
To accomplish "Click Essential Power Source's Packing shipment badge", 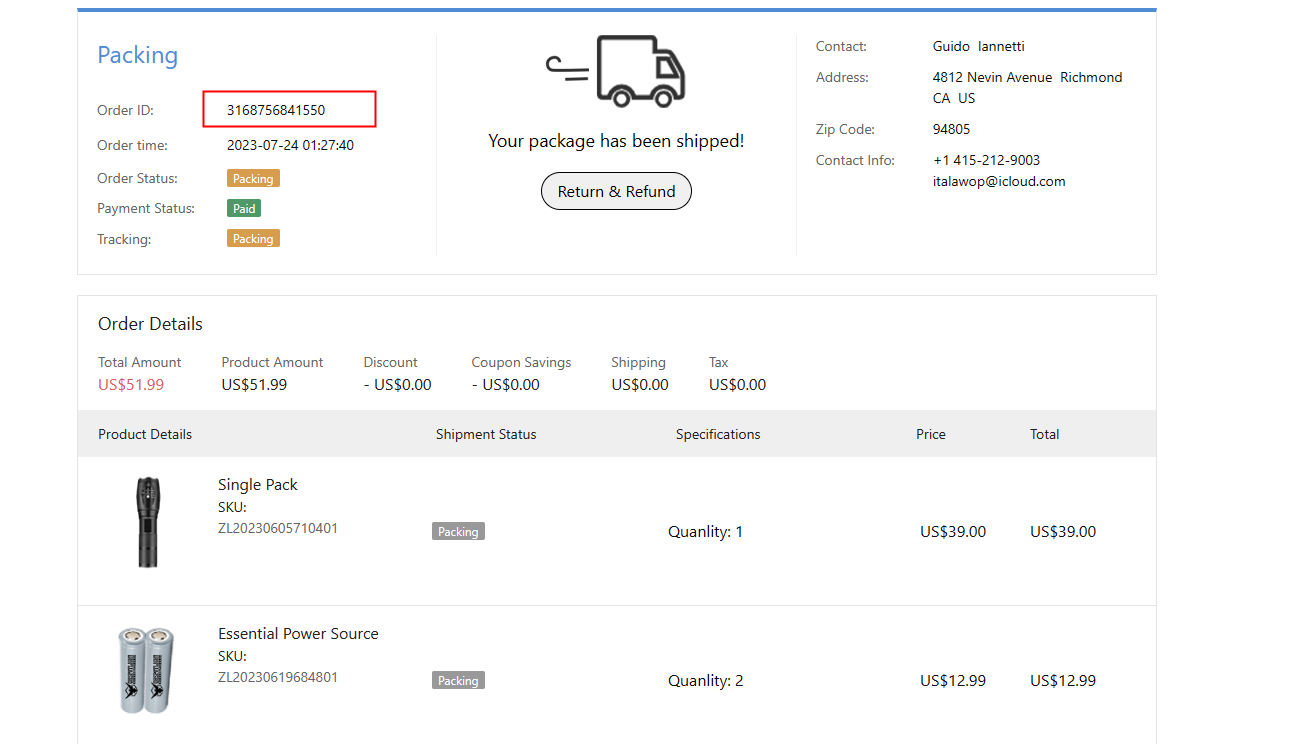I will [458, 681].
